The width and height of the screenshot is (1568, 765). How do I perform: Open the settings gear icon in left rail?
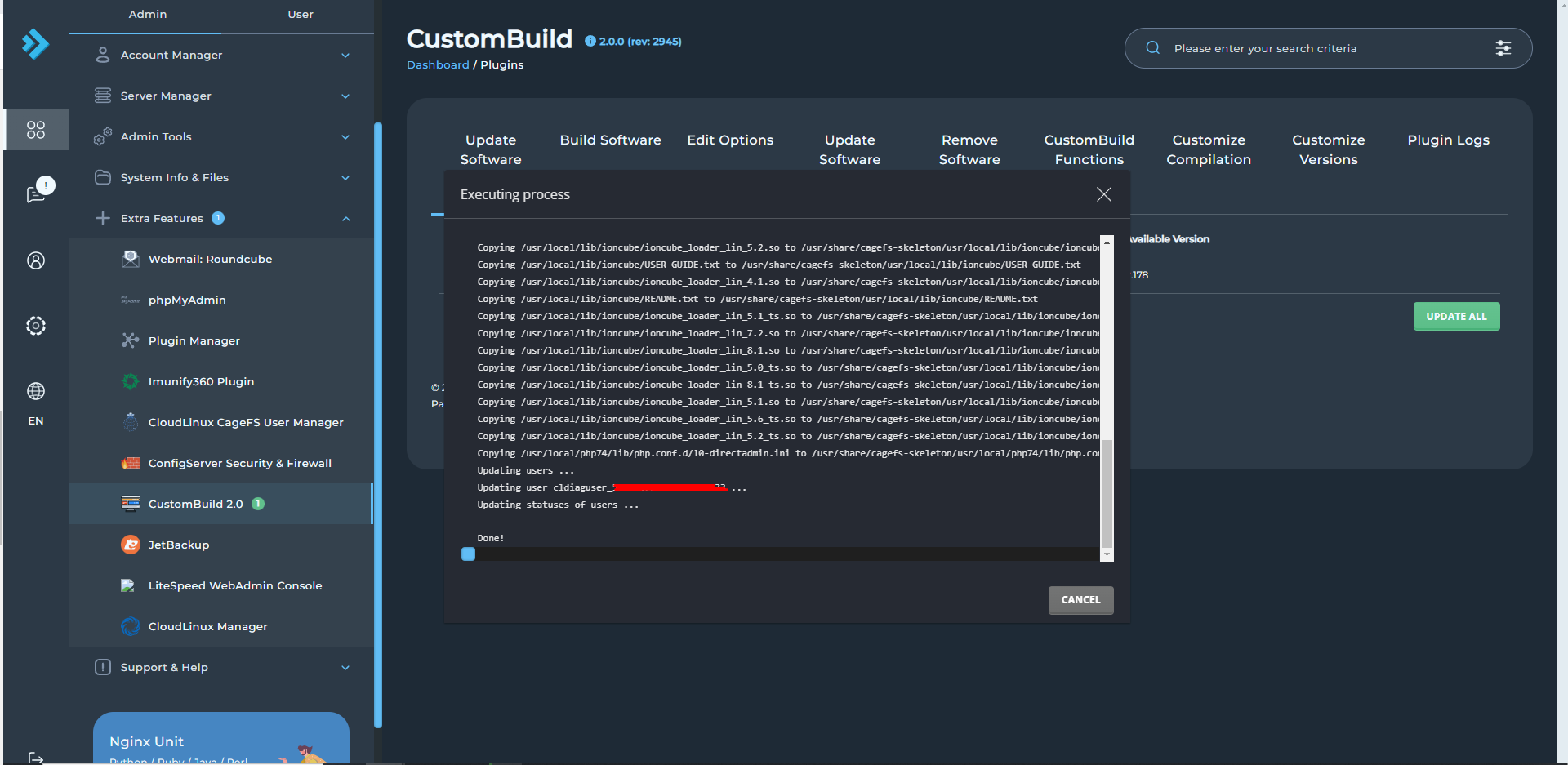pyautogui.click(x=36, y=326)
